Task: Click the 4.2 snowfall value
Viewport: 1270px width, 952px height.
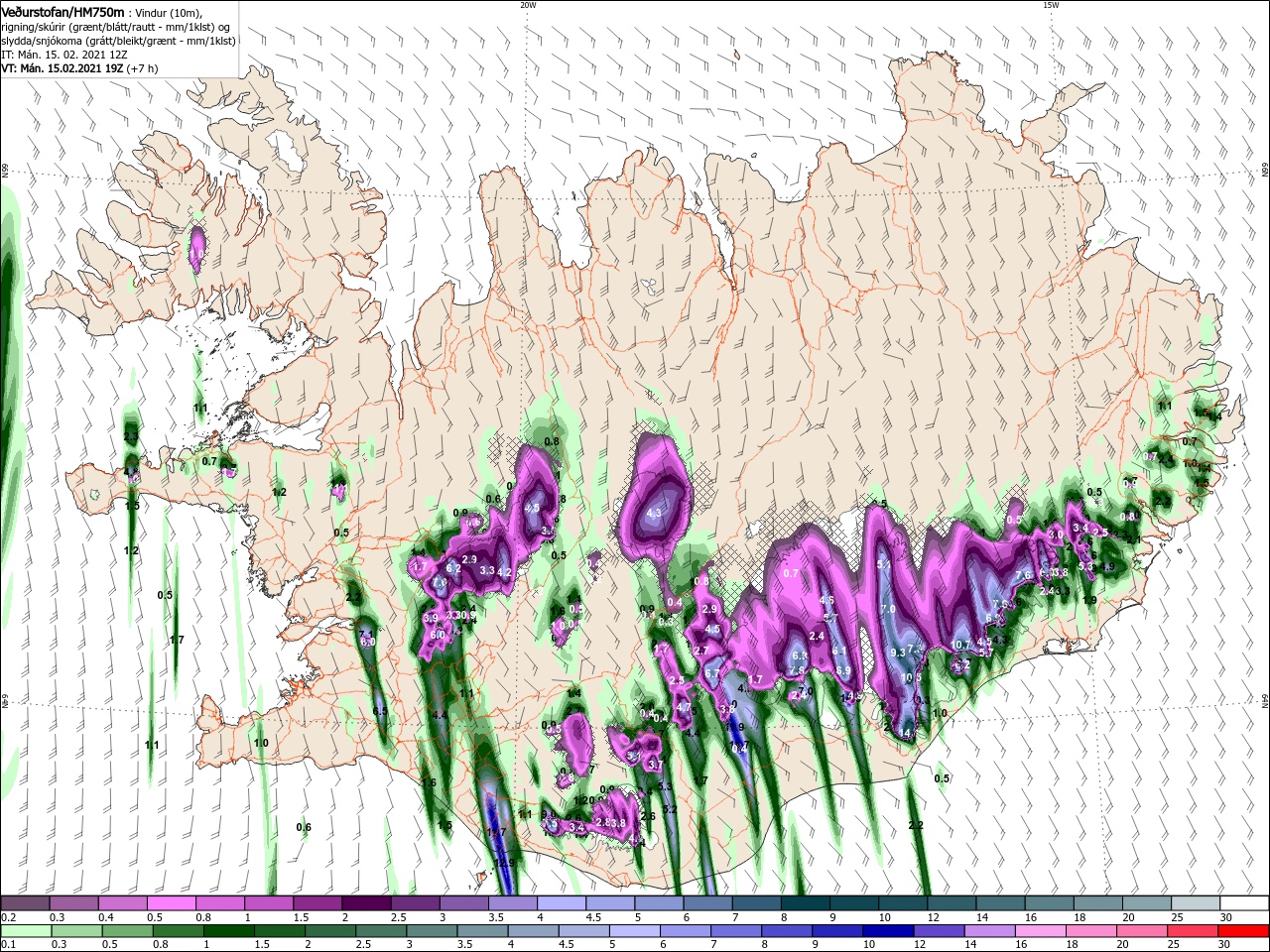Action: click(x=504, y=572)
